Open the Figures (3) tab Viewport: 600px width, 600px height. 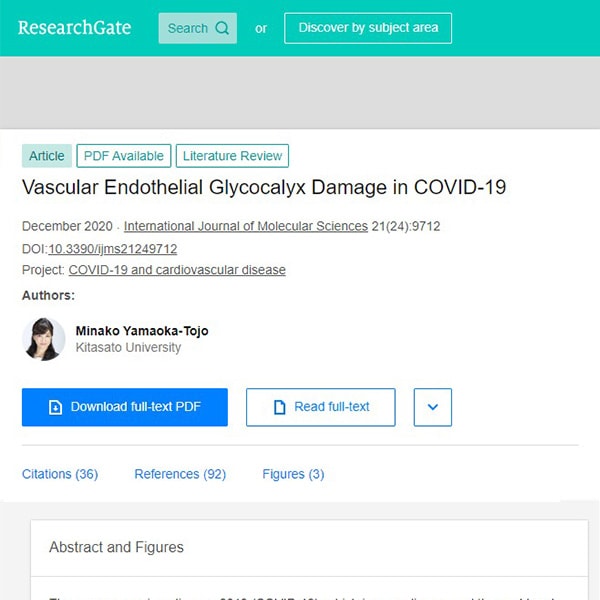click(x=293, y=474)
